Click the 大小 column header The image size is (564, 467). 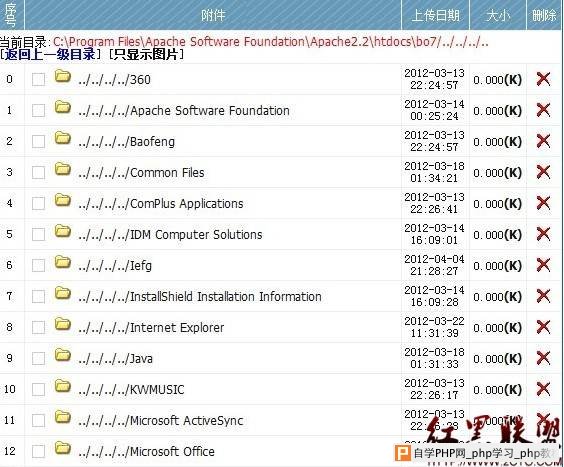498,15
